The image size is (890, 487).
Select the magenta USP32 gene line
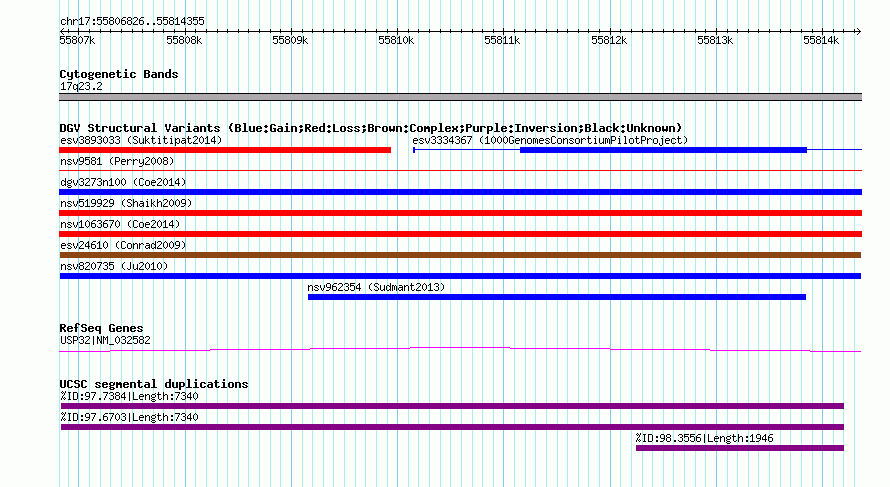(460, 349)
